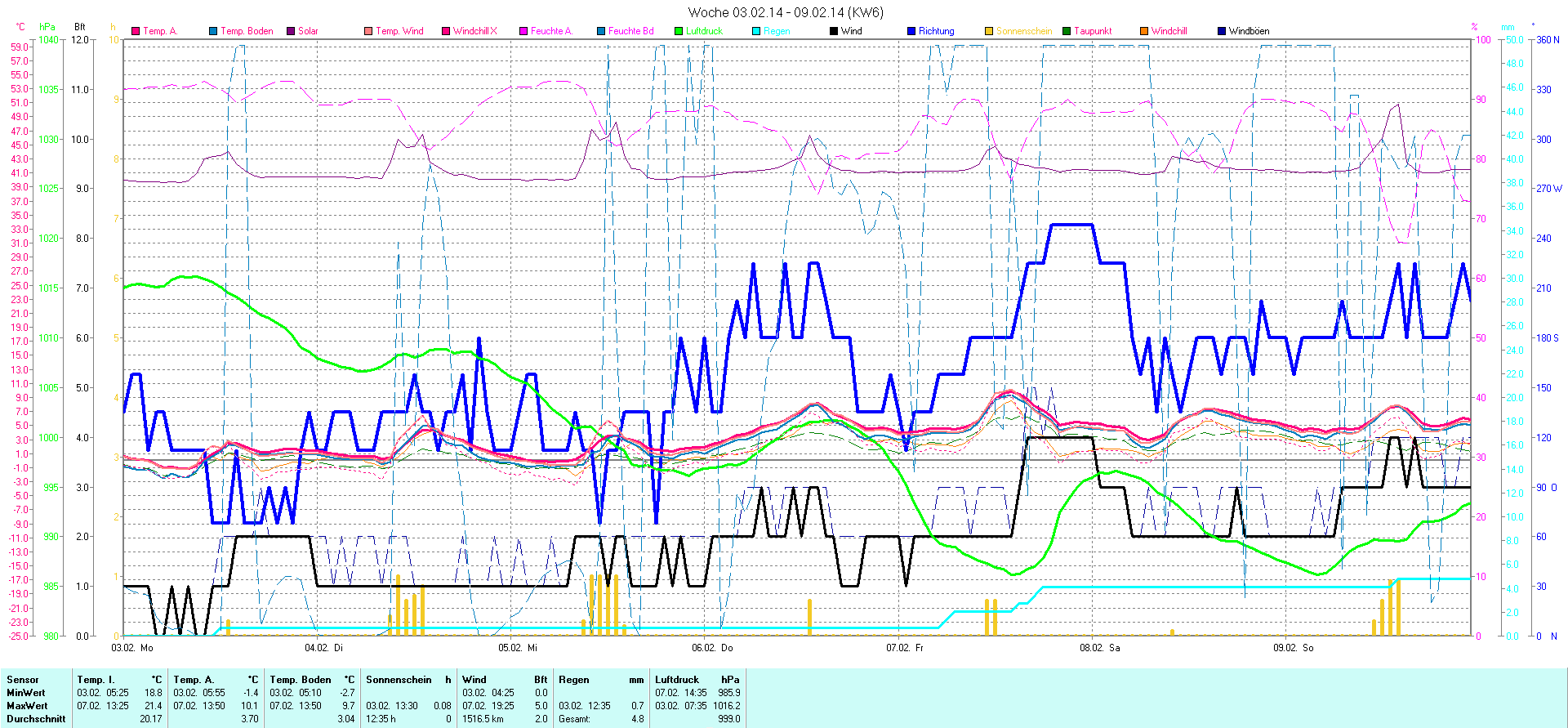Select the Windböen legend label
The width and height of the screenshot is (1568, 728).
[x=1249, y=31]
